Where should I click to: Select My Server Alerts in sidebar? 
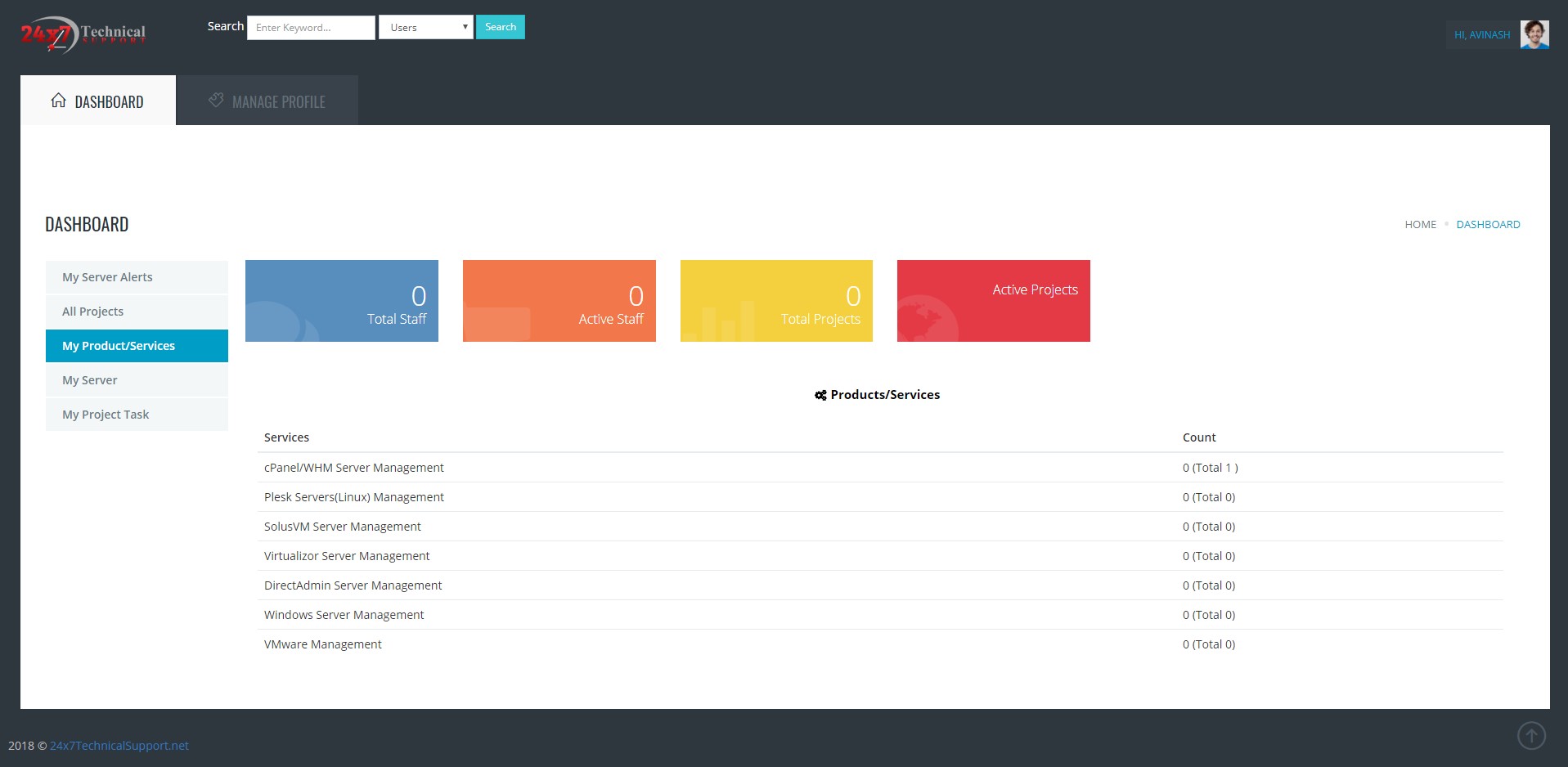pos(137,277)
